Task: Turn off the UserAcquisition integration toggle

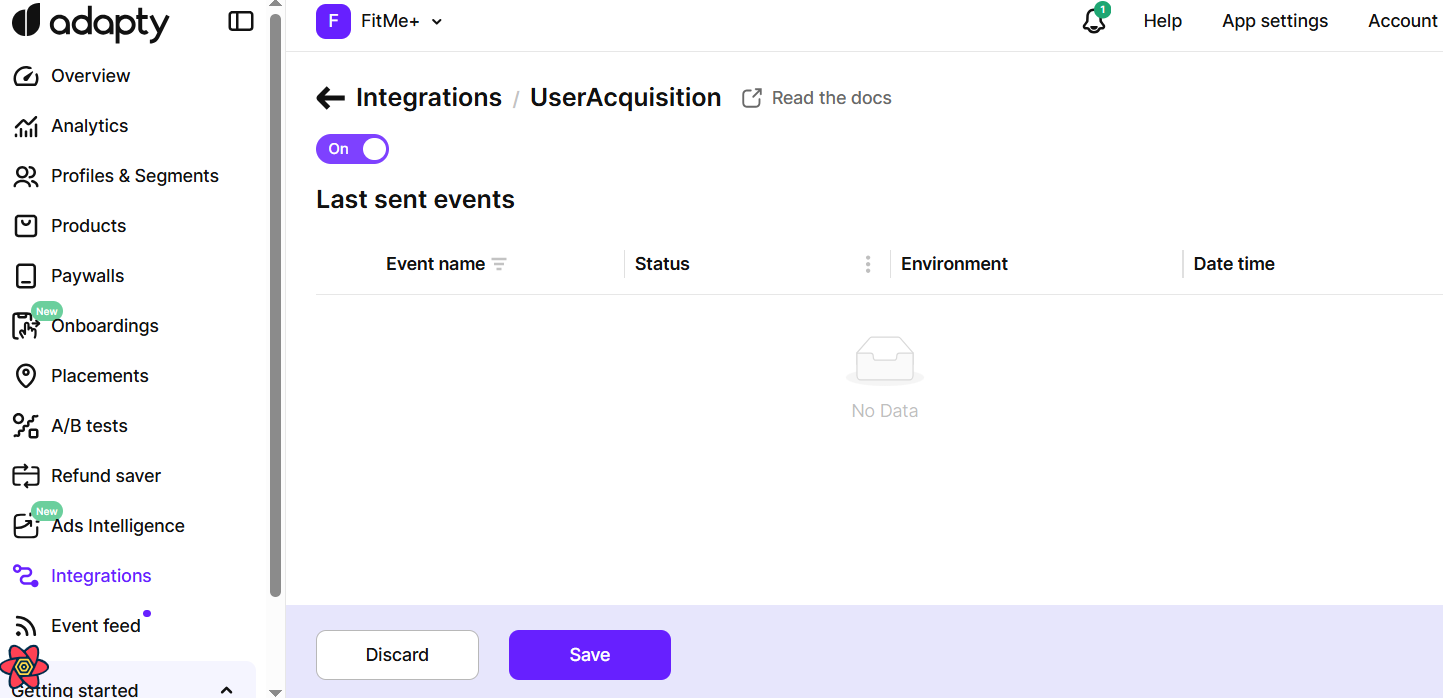Action: point(352,149)
